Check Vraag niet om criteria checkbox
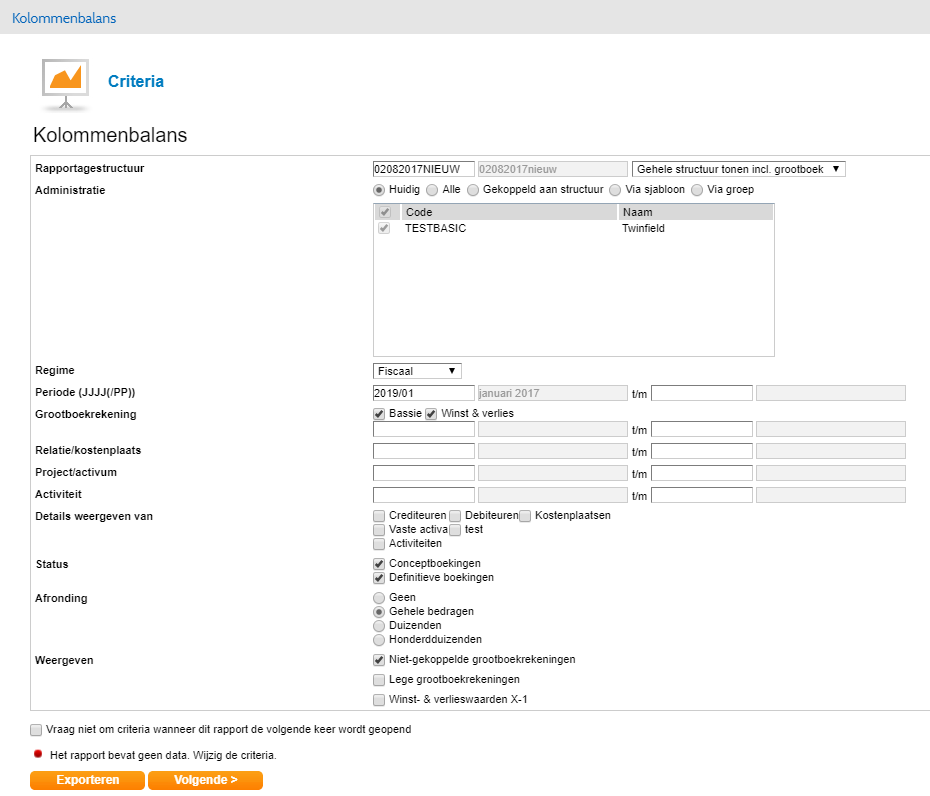930x796 pixels. click(x=37, y=730)
